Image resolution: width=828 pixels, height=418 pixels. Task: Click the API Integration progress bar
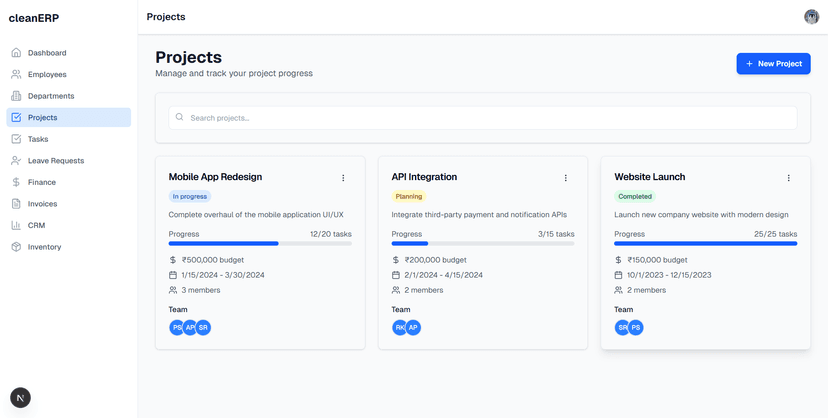[x=483, y=244]
